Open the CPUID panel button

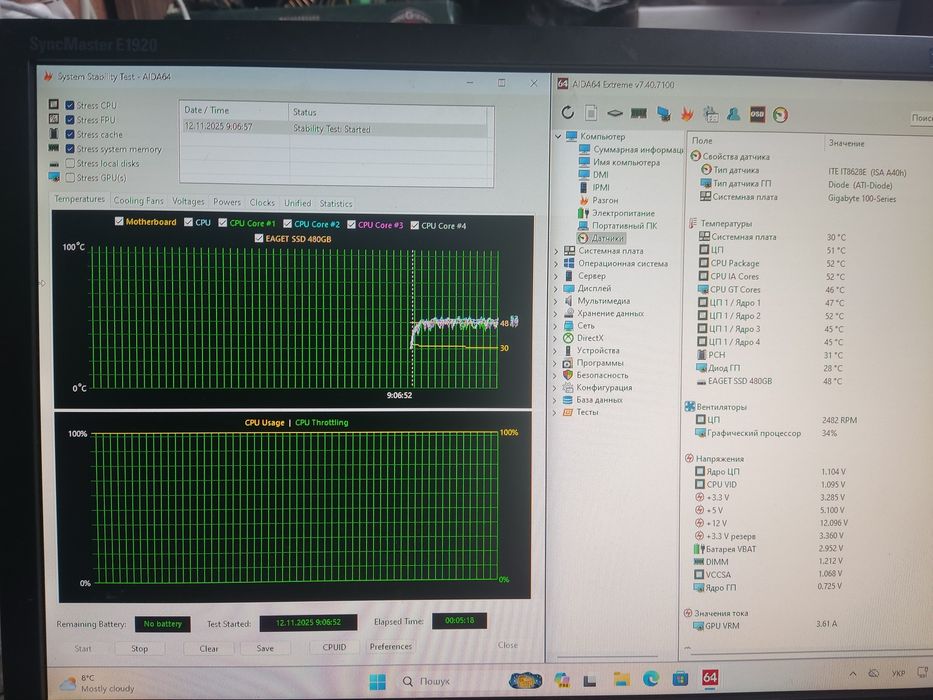334,647
